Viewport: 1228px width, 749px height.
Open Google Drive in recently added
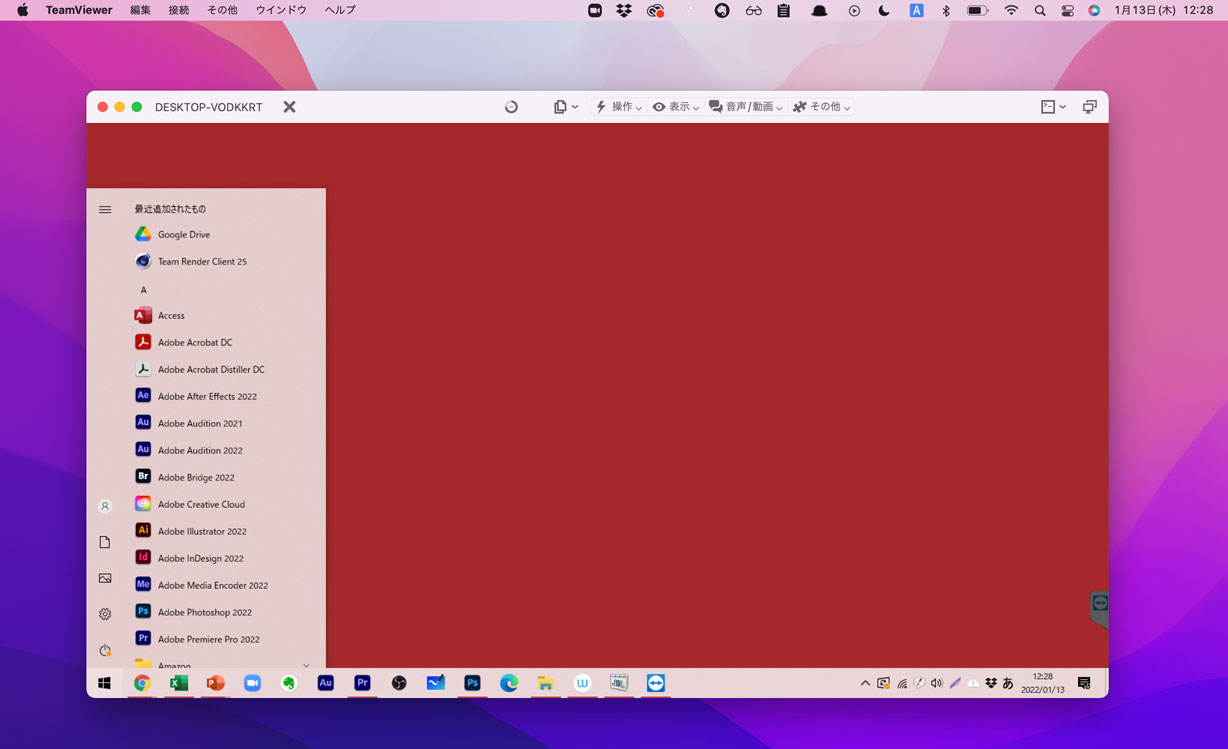(x=183, y=234)
